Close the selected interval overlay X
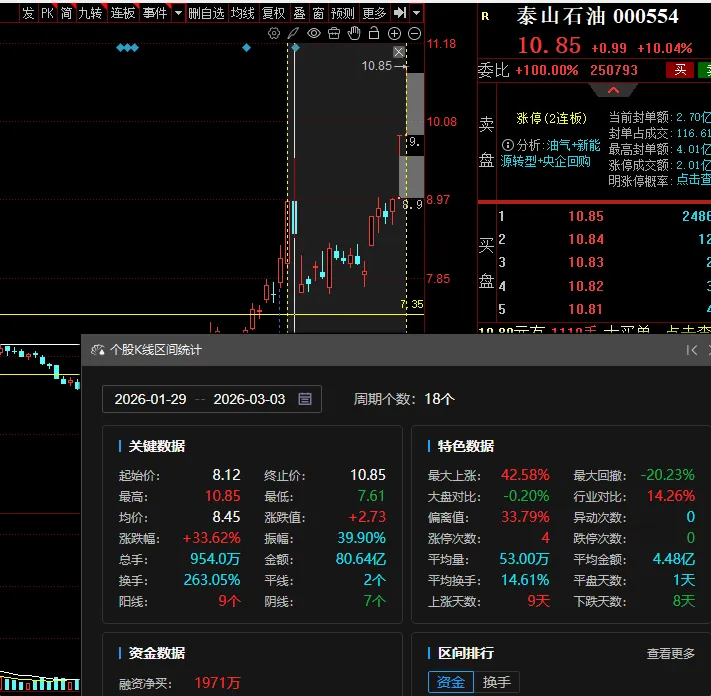Screen dimensions: 711x696 [399, 52]
